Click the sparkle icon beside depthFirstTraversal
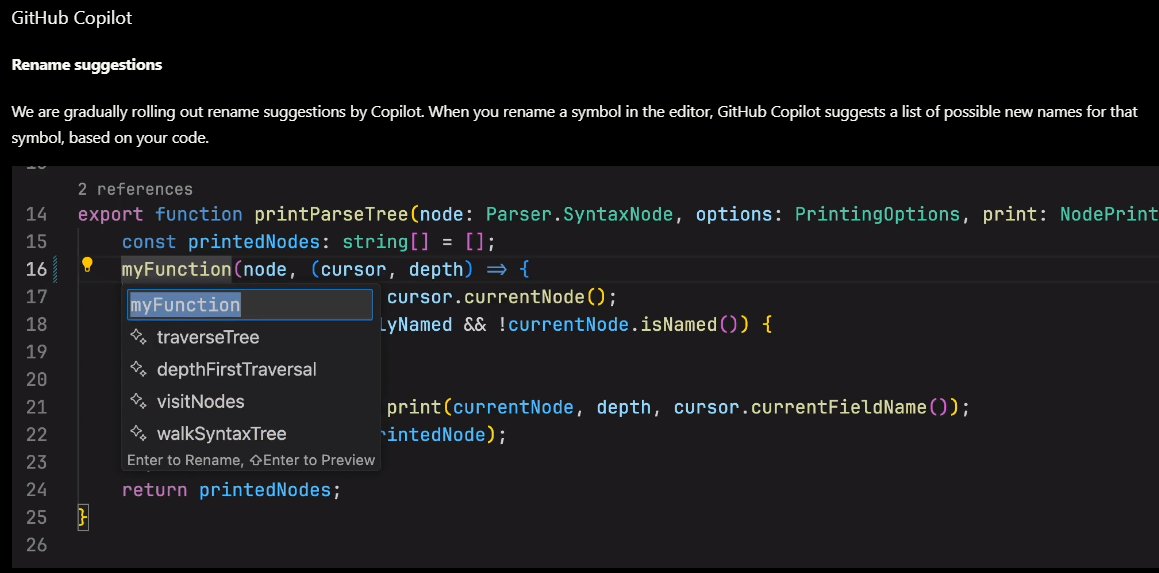 (138, 369)
